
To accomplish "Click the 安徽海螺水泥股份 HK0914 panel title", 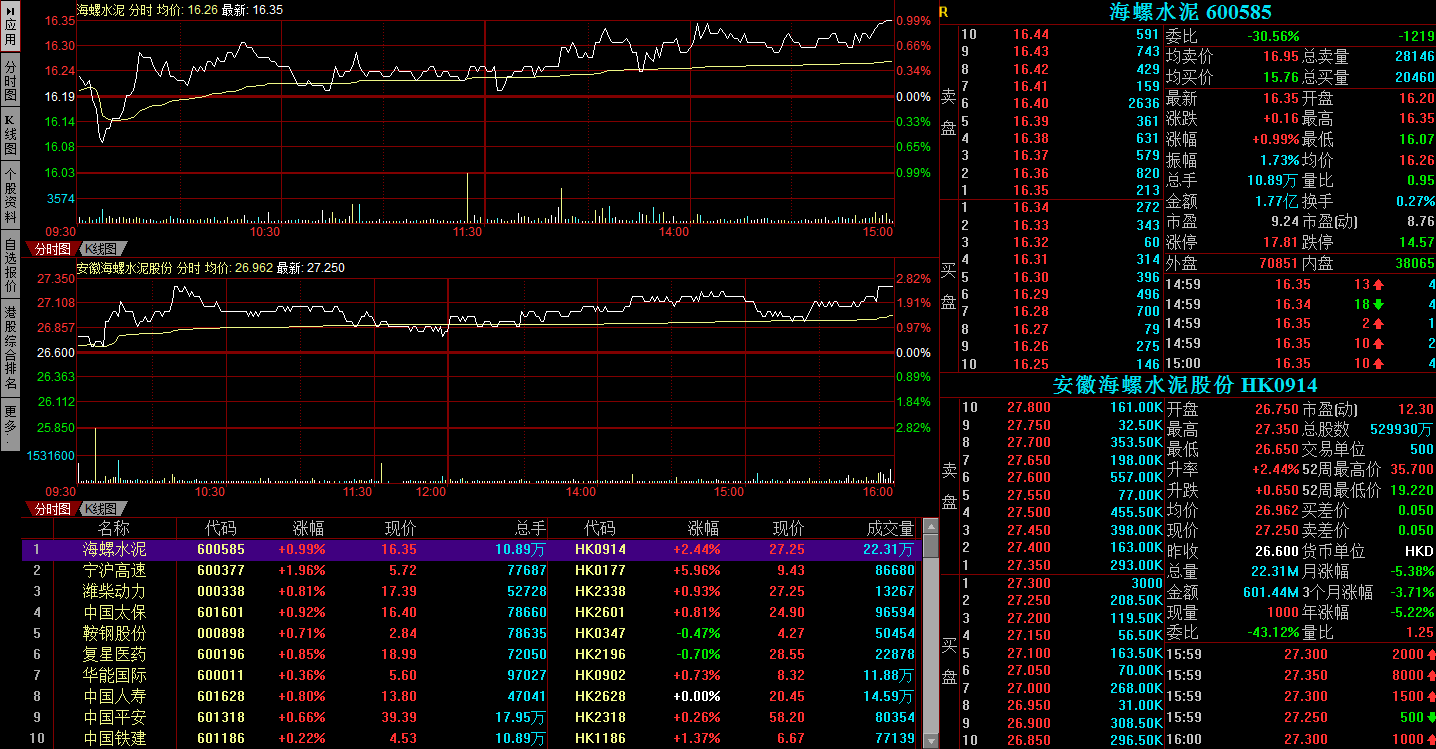I will 1185,385.
